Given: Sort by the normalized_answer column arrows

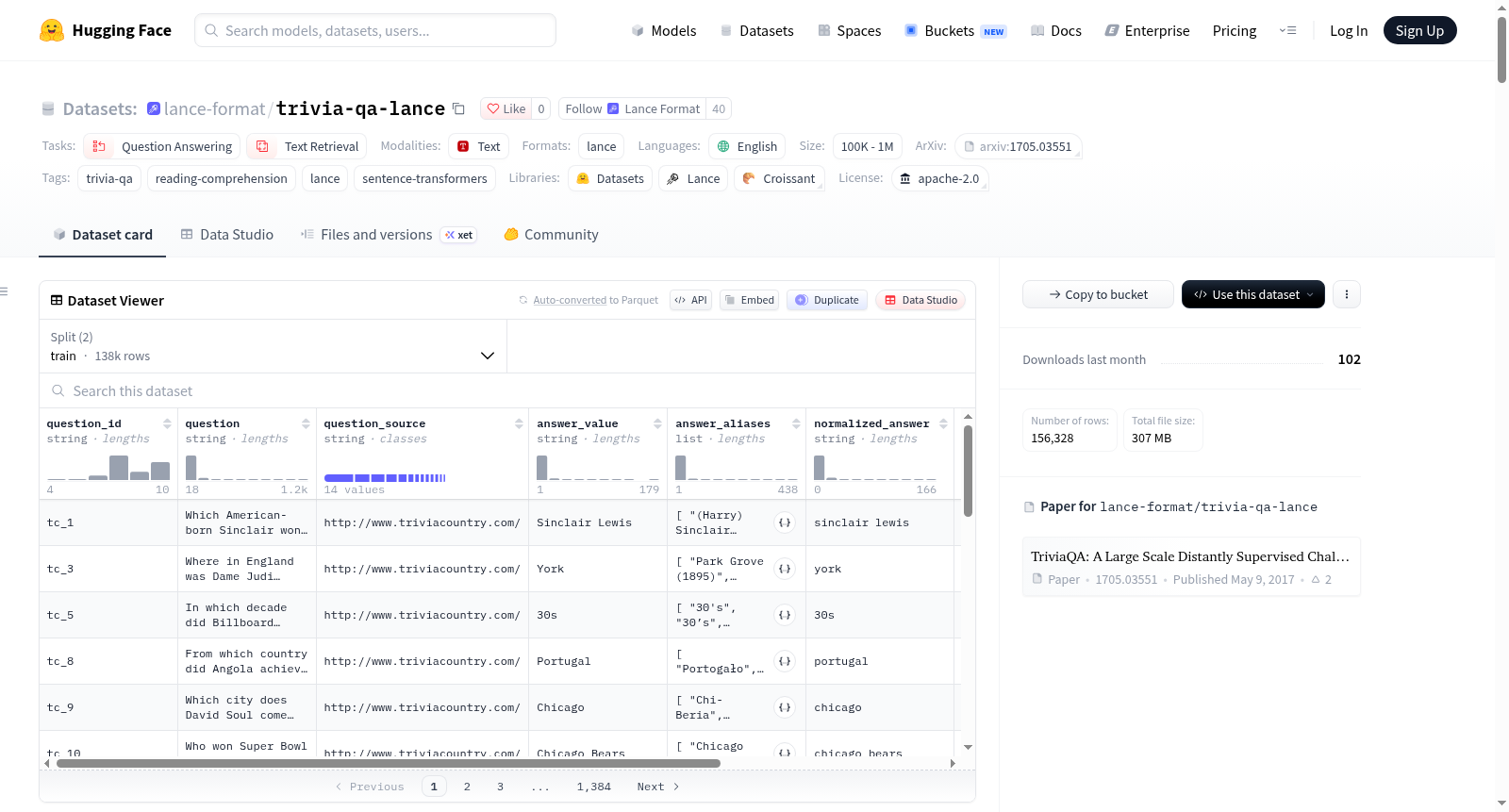Looking at the screenshot, I should 943,423.
